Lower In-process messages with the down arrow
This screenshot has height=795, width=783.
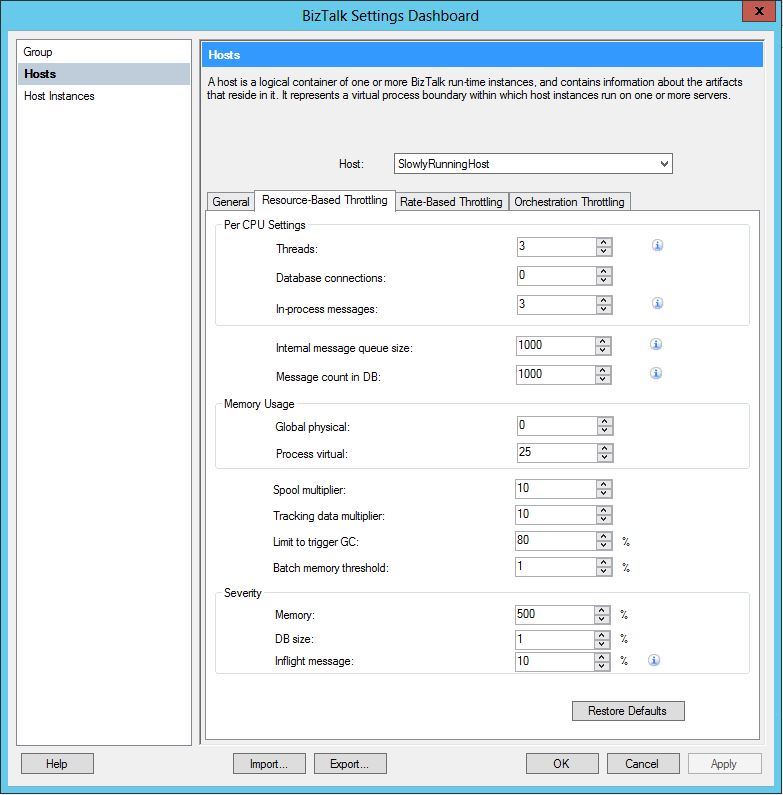(x=603, y=309)
